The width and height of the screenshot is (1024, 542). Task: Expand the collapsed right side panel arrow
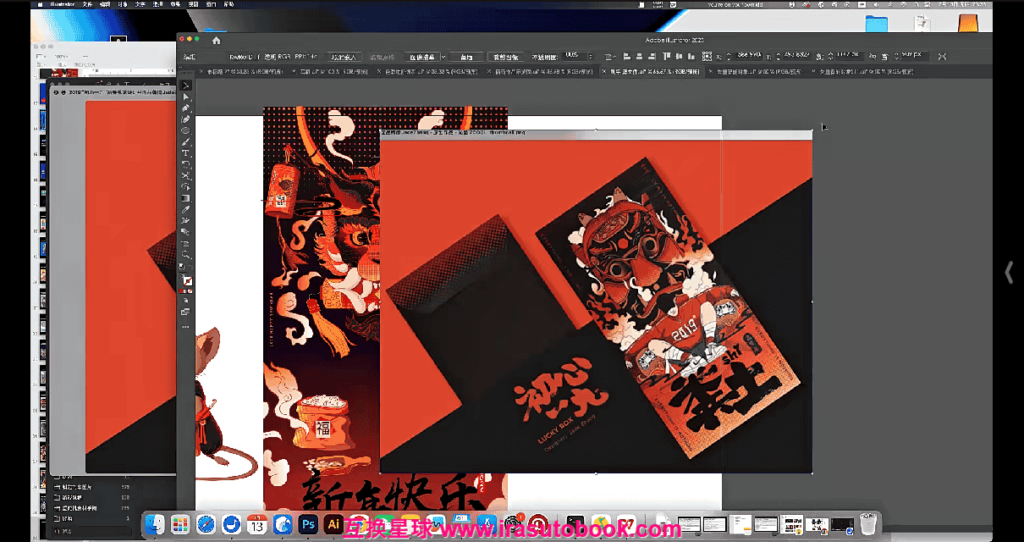tap(1009, 272)
